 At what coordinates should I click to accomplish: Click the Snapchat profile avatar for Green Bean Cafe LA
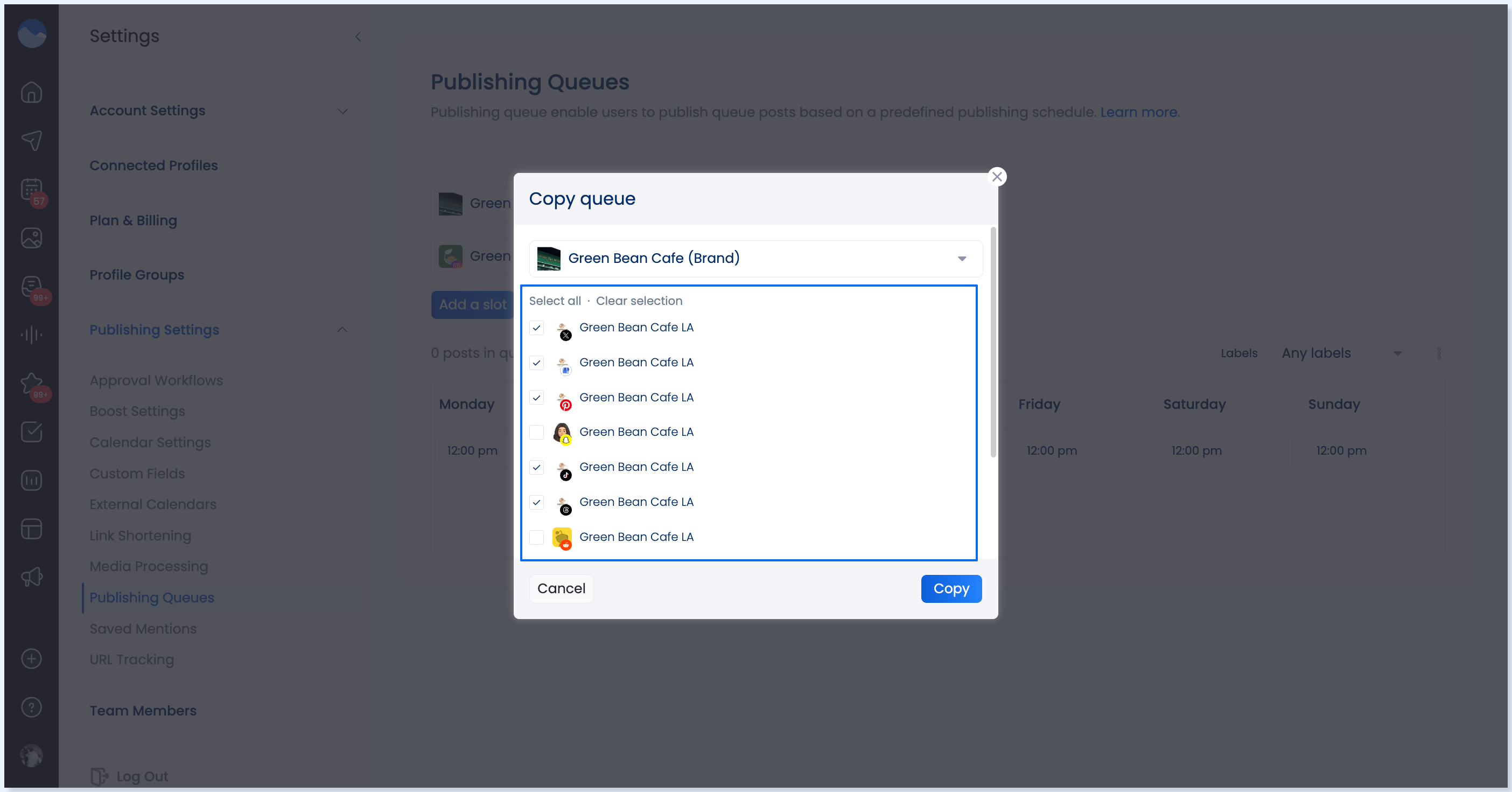(562, 434)
